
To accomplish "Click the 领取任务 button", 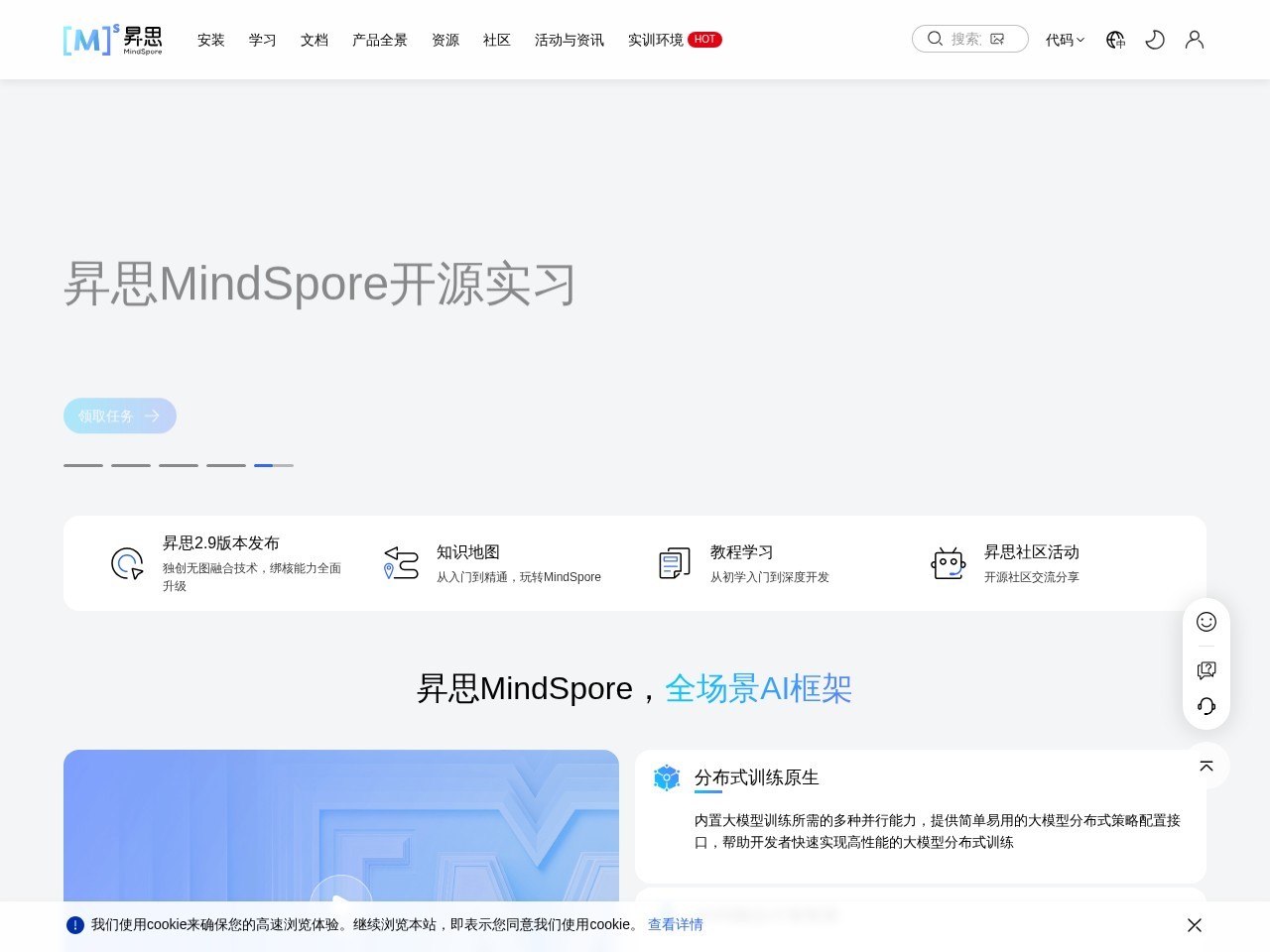I will pyautogui.click(x=120, y=416).
